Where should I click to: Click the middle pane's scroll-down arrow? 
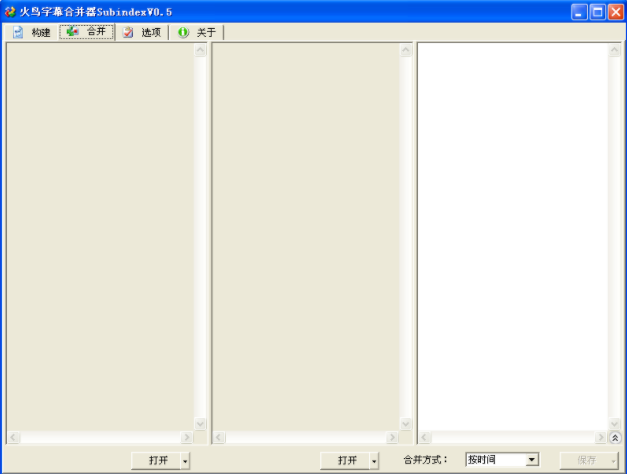pyautogui.click(x=405, y=424)
